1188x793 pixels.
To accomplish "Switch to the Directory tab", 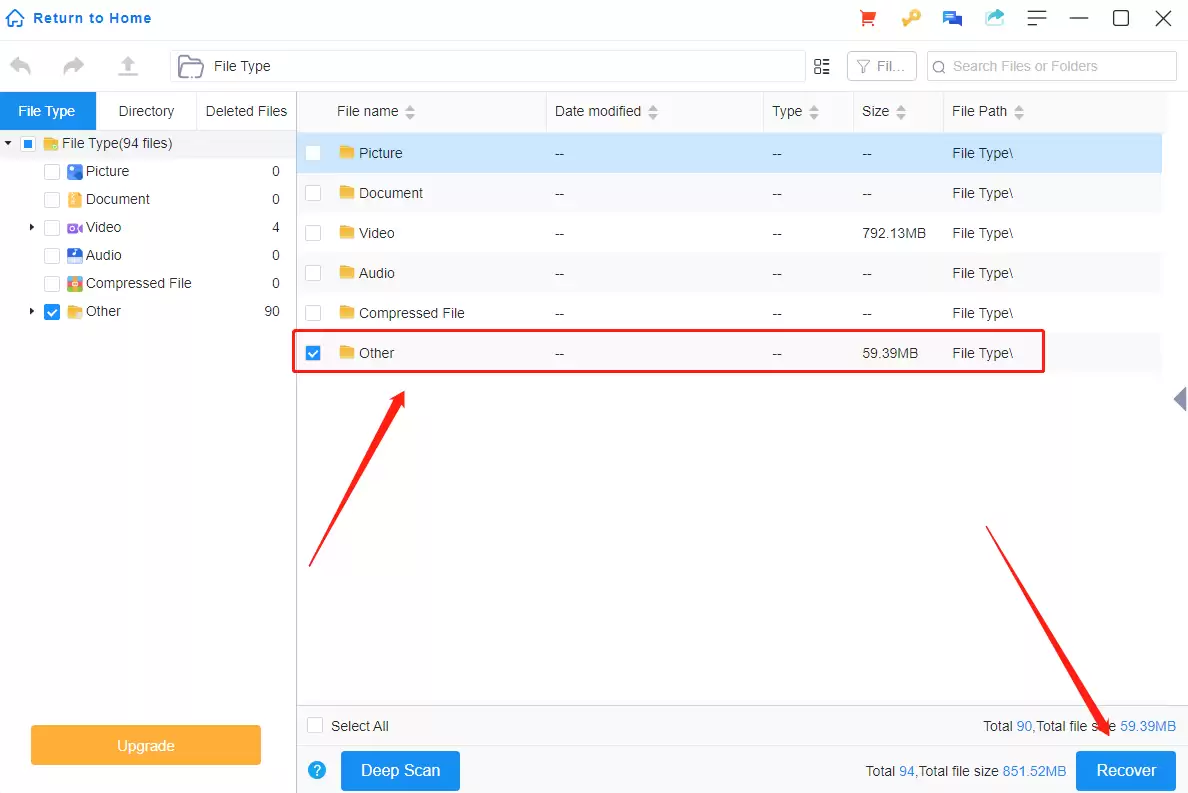I will pyautogui.click(x=146, y=111).
